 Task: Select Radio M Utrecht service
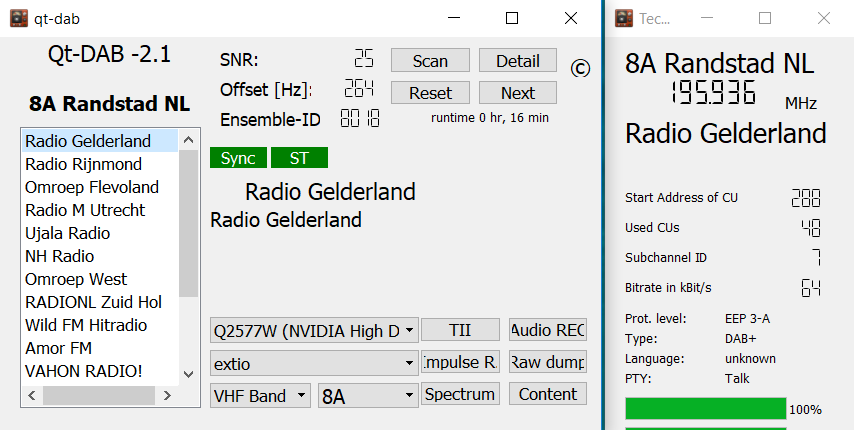tap(100, 210)
